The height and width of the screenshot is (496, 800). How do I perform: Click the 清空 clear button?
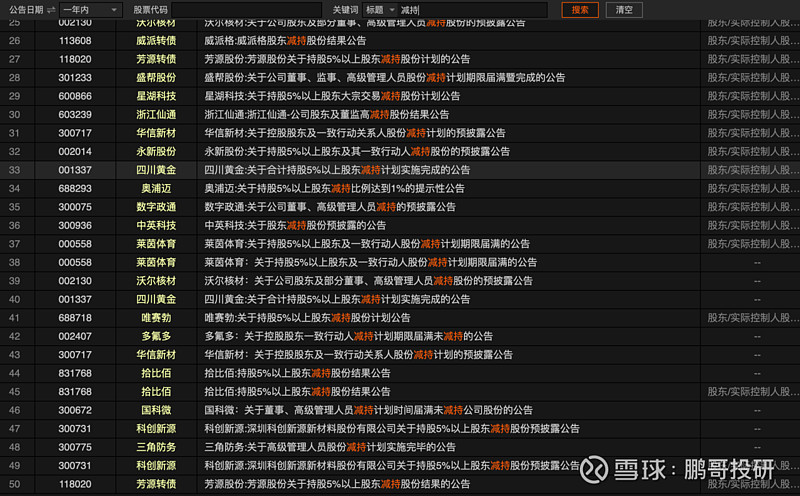point(624,10)
